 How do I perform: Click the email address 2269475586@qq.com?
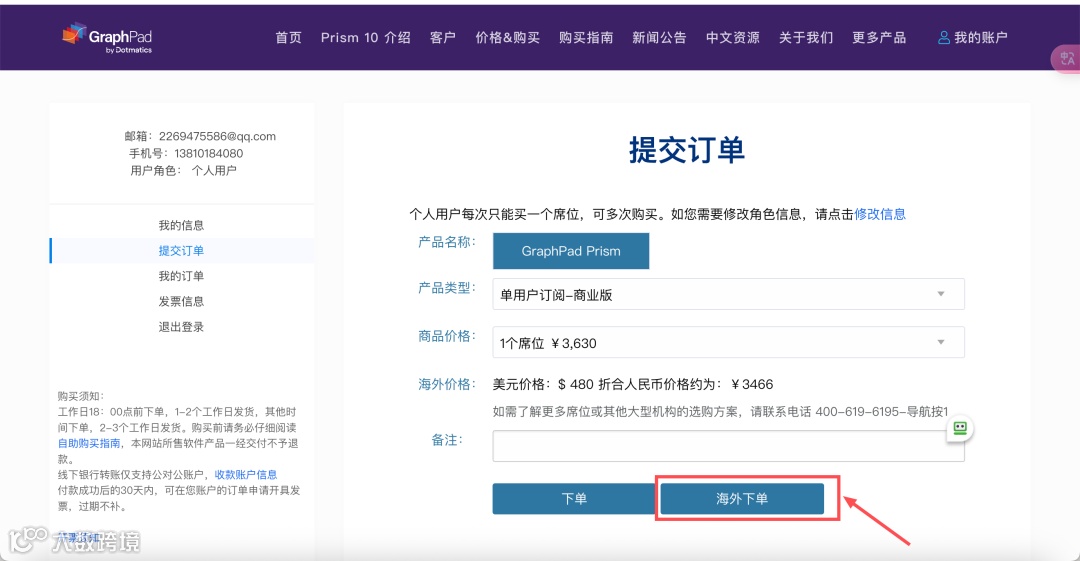[x=217, y=136]
